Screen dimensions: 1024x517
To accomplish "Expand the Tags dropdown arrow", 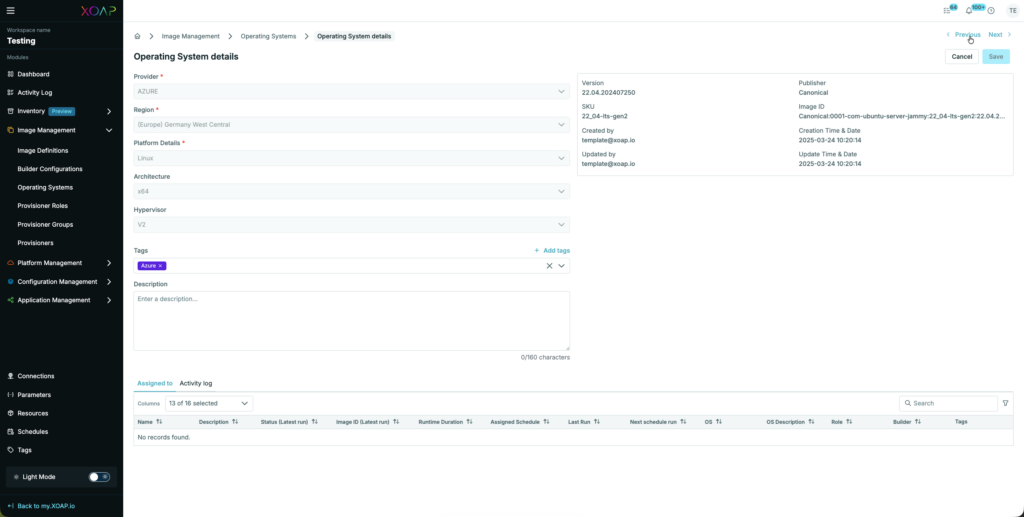I will [562, 266].
